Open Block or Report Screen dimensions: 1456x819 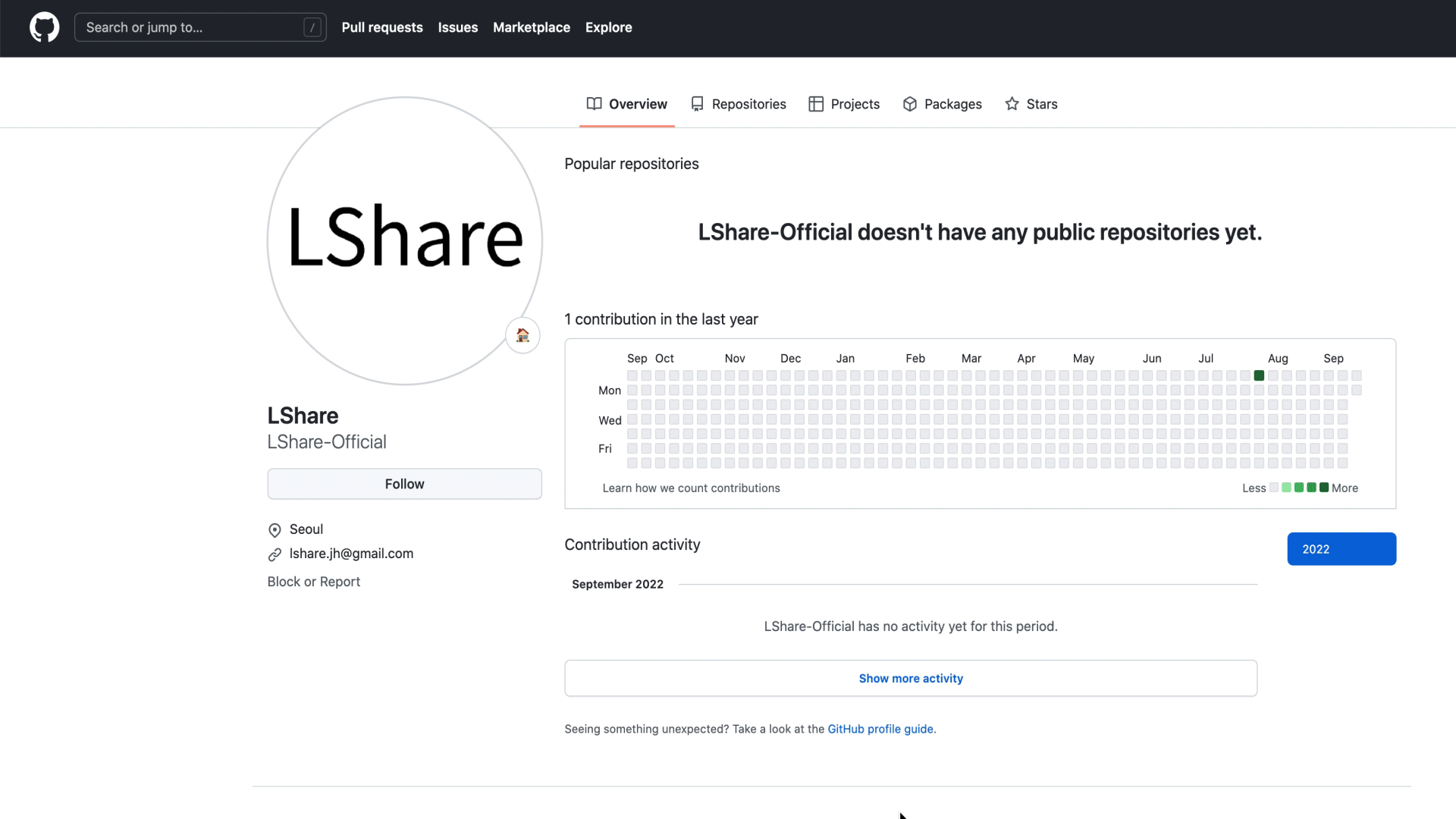pyautogui.click(x=313, y=582)
